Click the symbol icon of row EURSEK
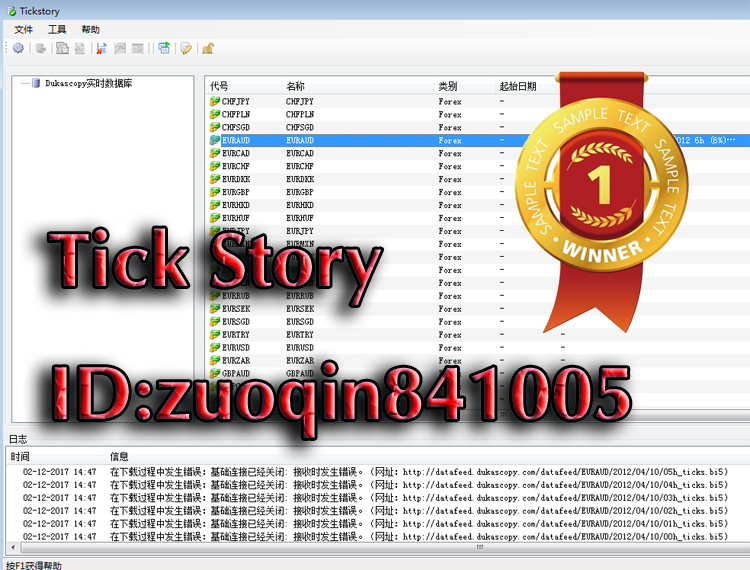 click(215, 308)
